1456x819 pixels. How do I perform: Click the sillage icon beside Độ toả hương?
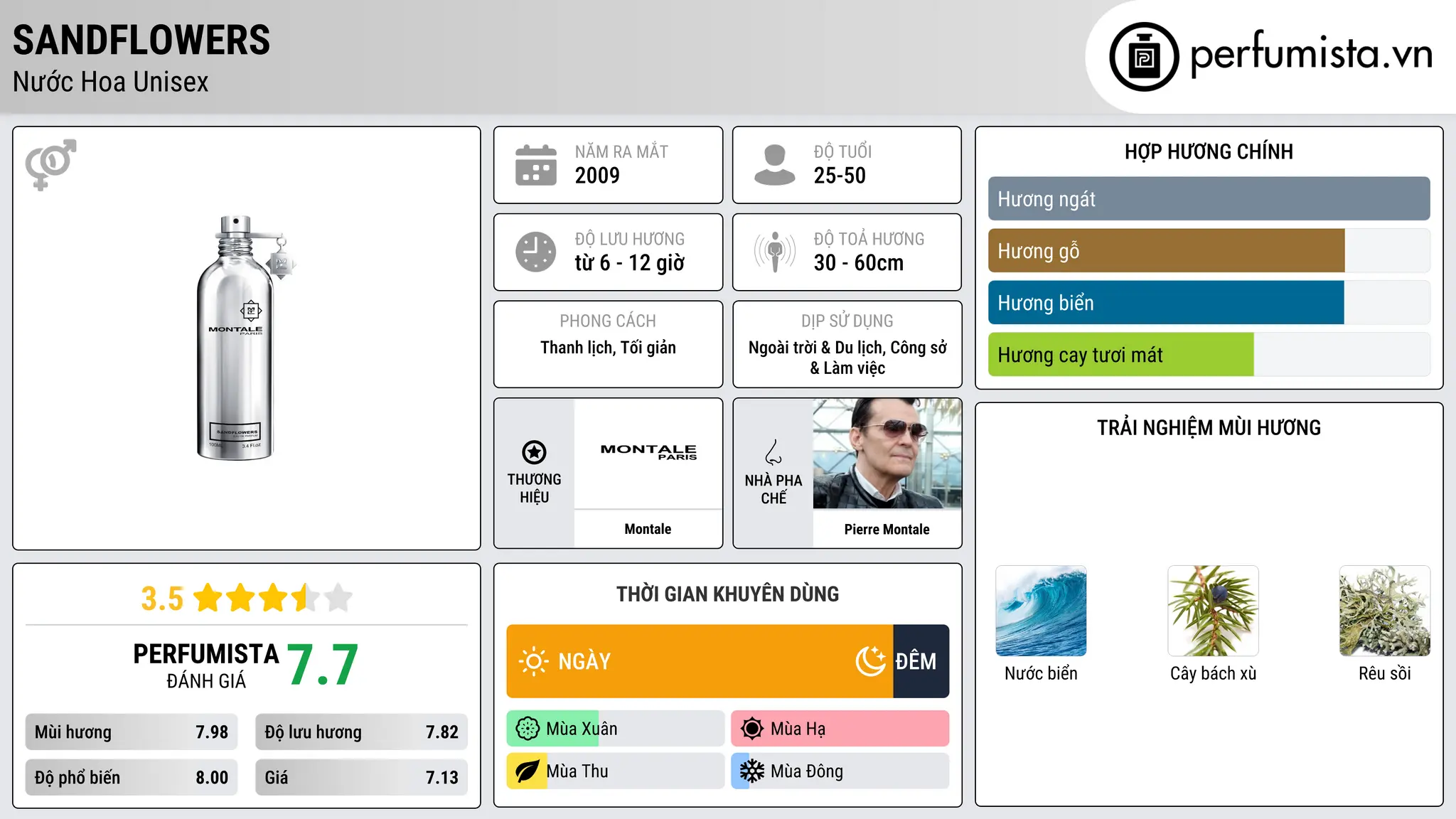pos(775,252)
